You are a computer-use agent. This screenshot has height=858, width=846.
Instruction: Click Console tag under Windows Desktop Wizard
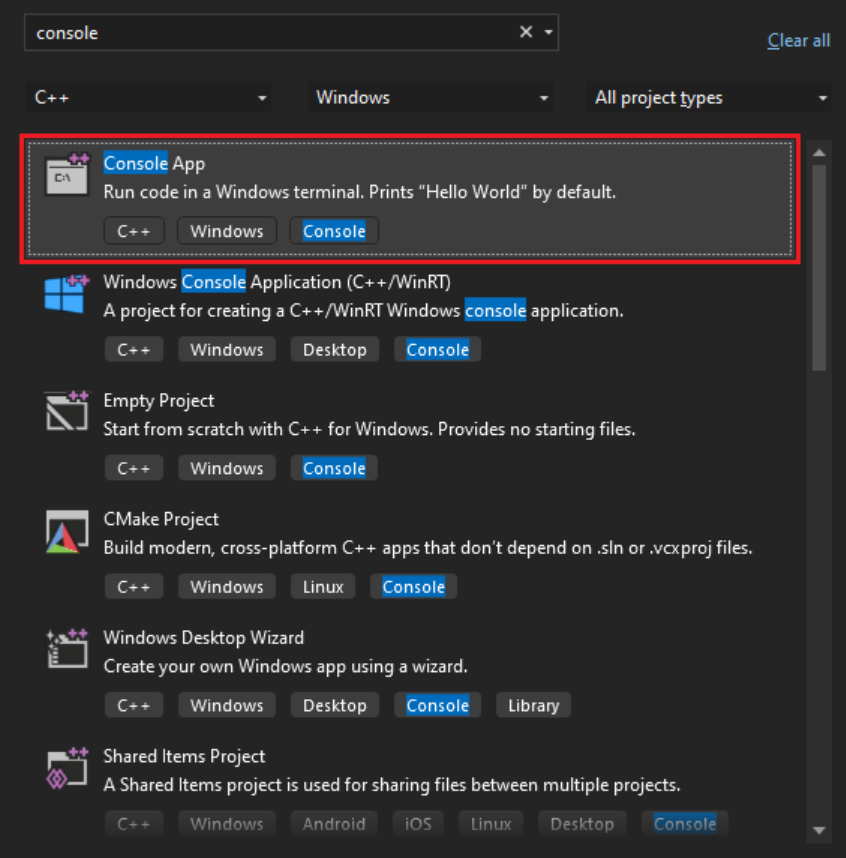[438, 705]
